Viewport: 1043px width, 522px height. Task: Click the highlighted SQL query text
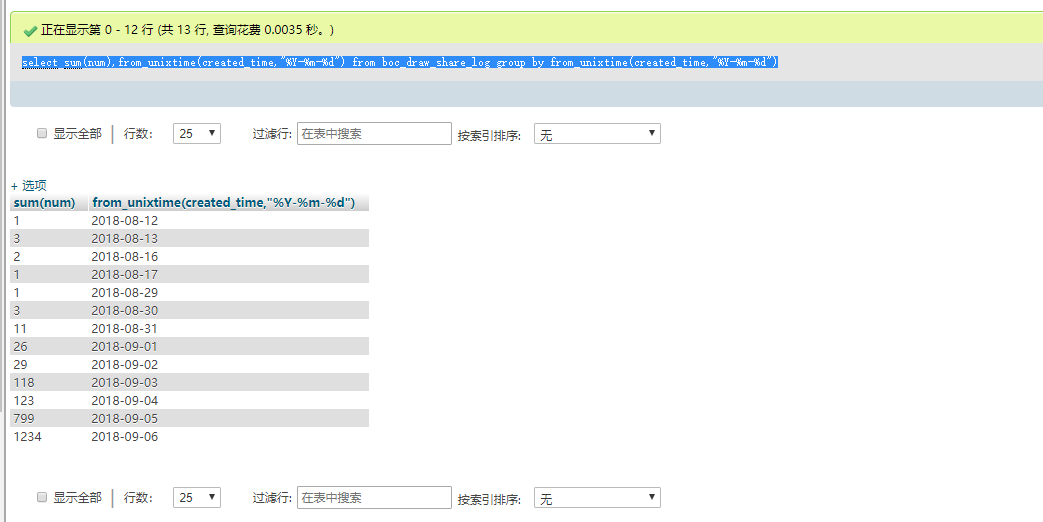pos(400,63)
